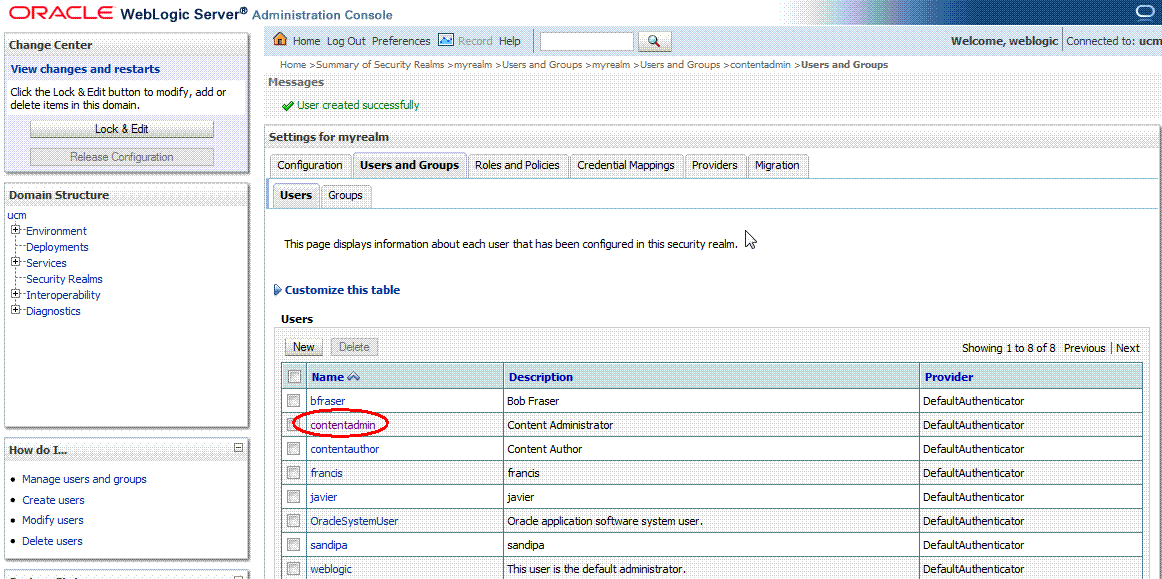Expand the Services tree node

click(x=16, y=262)
